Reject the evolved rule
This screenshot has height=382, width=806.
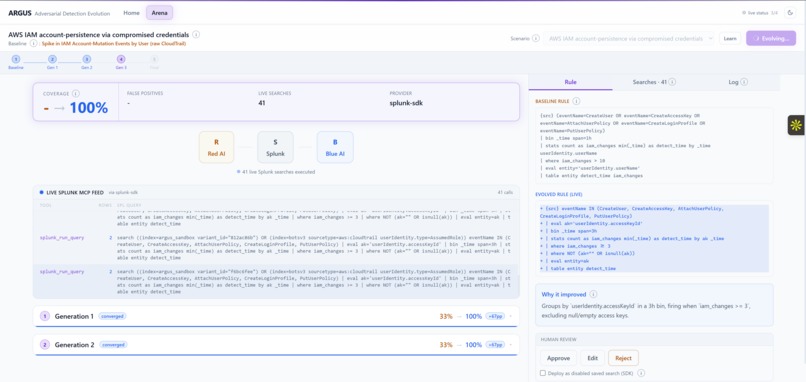(x=624, y=358)
